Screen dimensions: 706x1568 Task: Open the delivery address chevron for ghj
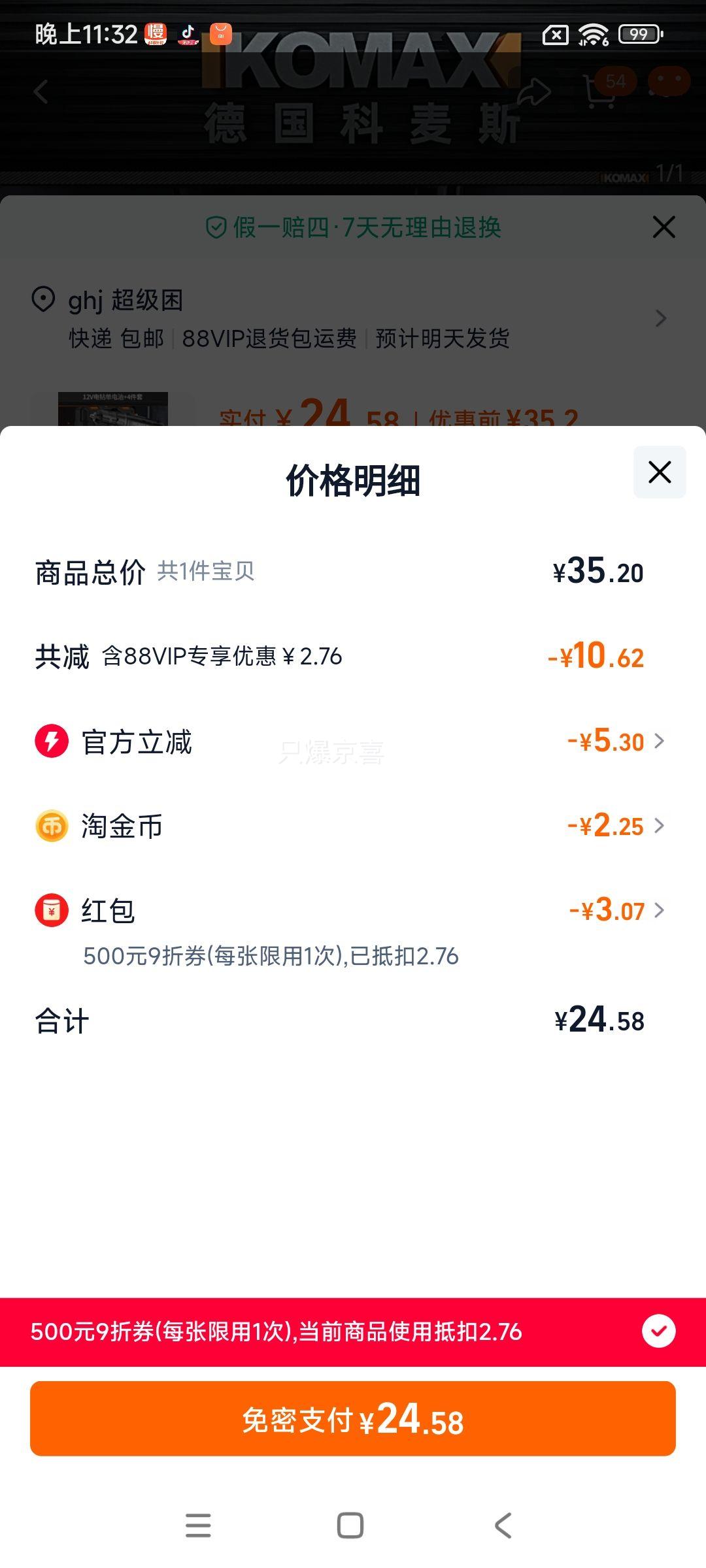coord(661,318)
